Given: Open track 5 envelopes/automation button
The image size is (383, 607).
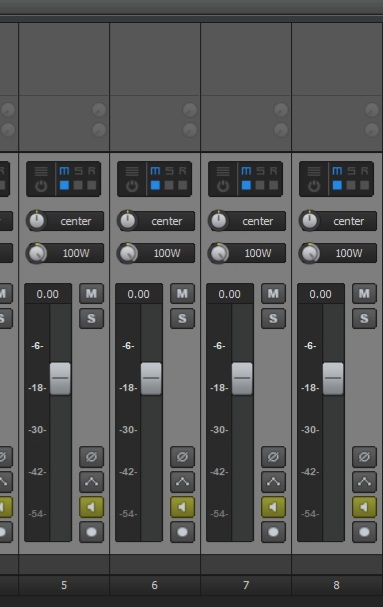Looking at the screenshot, I should click(91, 482).
